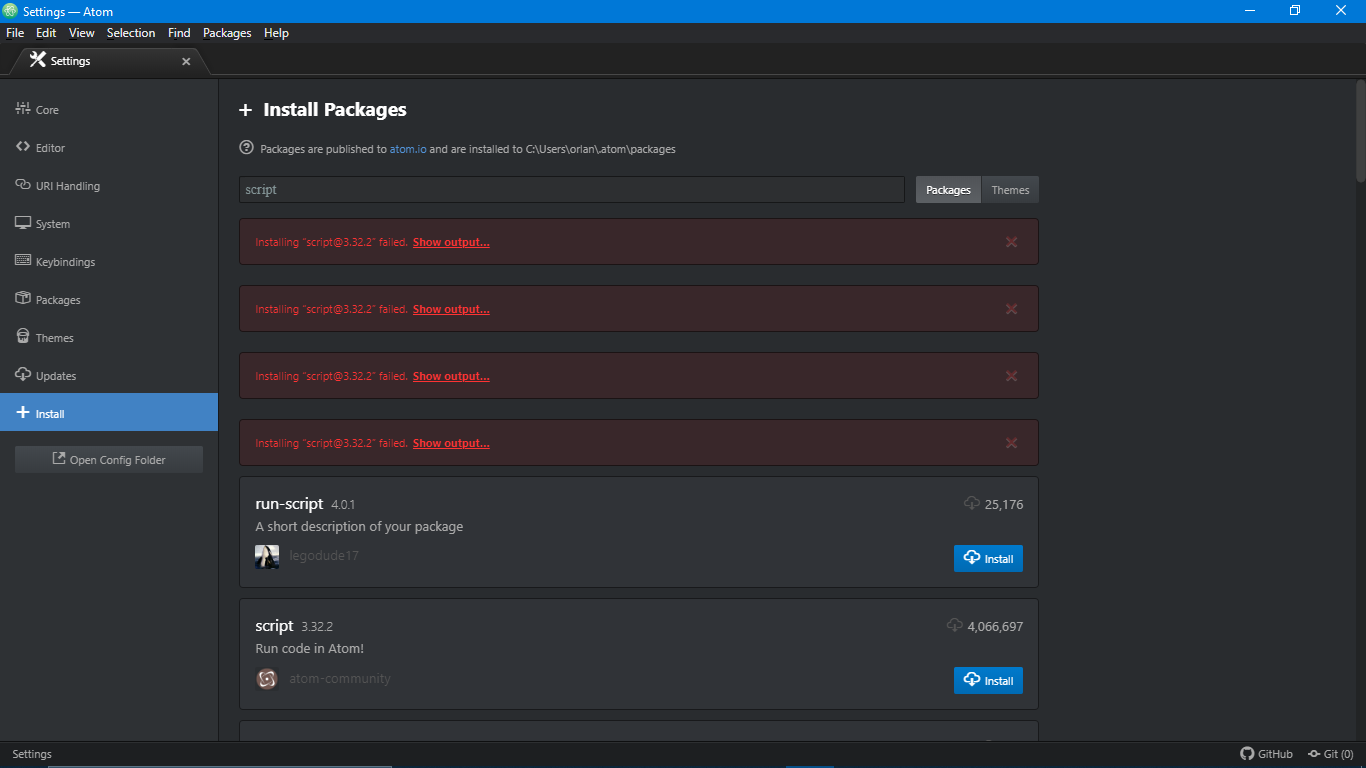Click the Settings label in the status bar

(32, 754)
